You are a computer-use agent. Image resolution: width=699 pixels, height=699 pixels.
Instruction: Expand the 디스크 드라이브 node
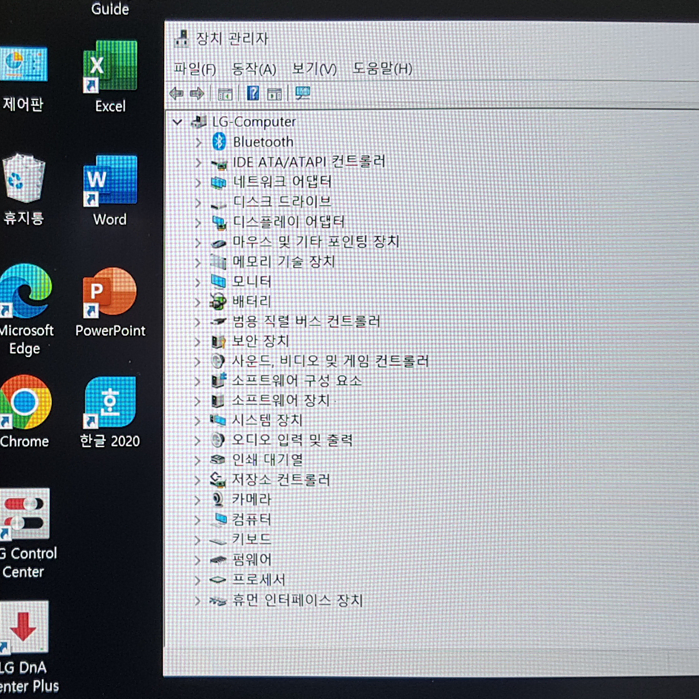click(198, 202)
